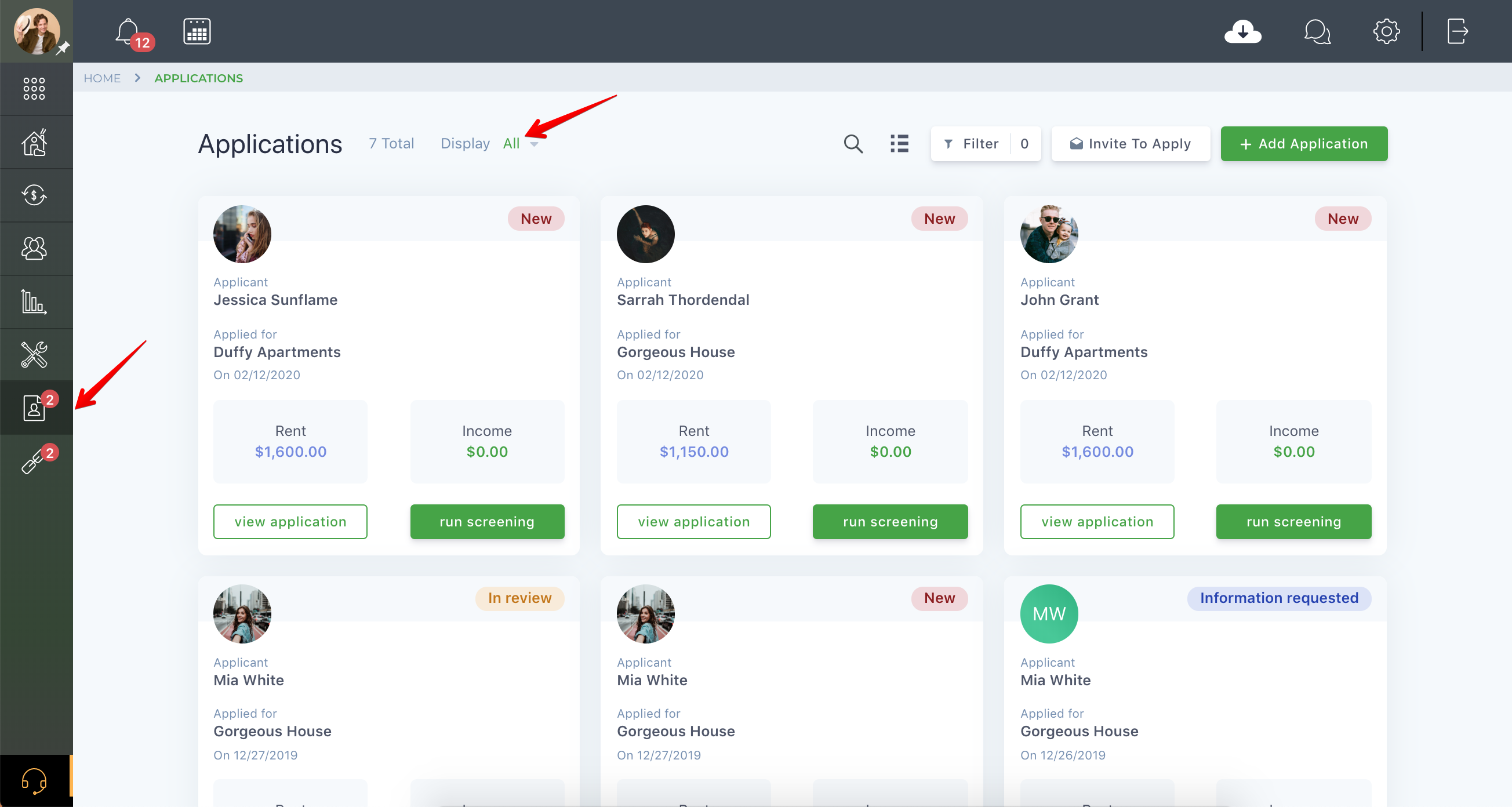Click New badge on John Grant card
Viewport: 1512px width, 807px height.
tap(1343, 219)
